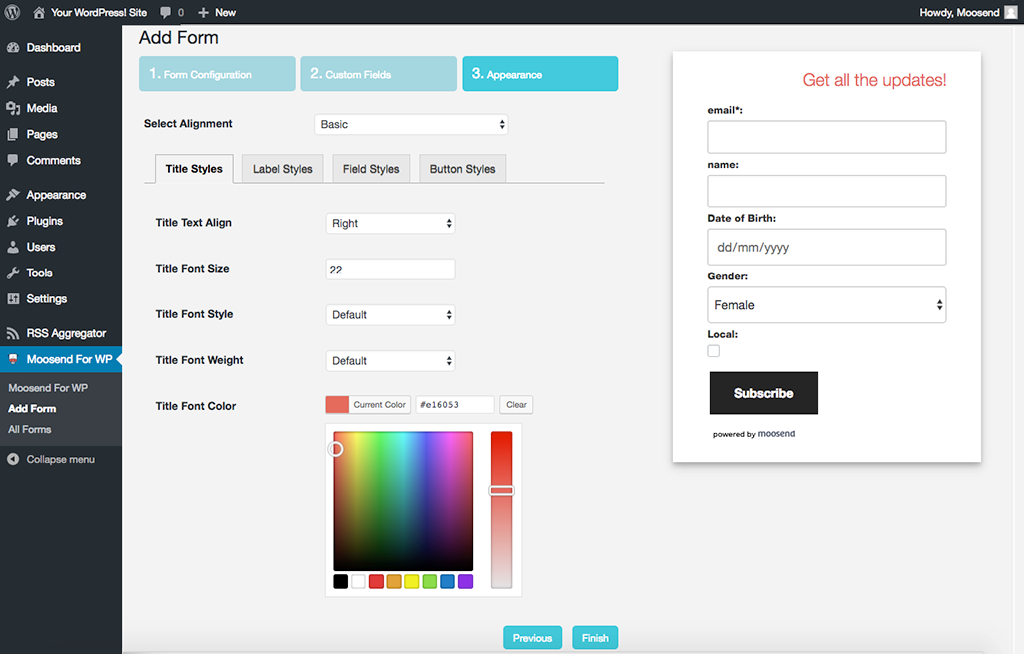Click the Previous button
Viewport: 1024px width, 654px height.
532,638
